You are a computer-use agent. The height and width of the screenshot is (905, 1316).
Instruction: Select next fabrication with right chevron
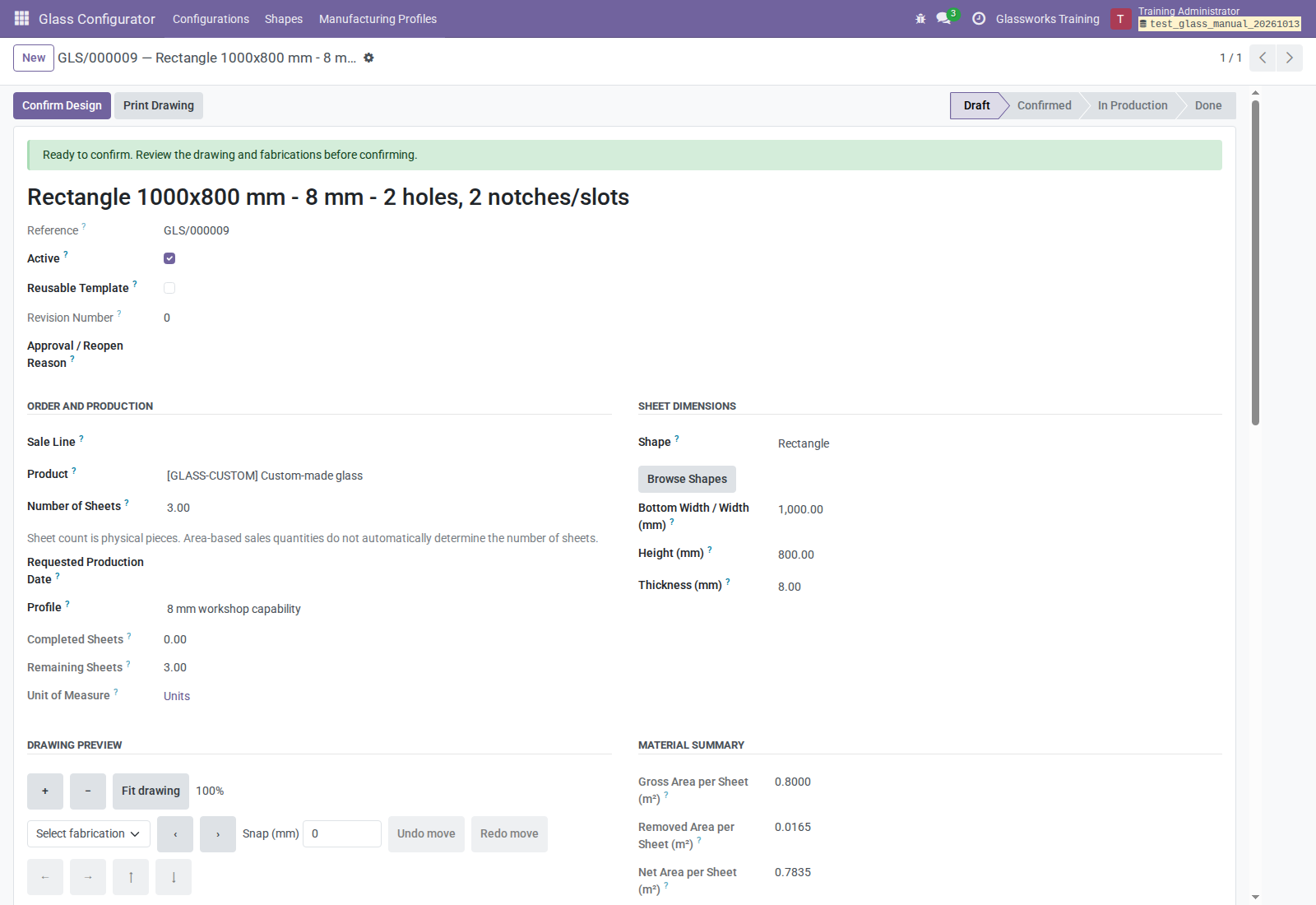coord(218,834)
